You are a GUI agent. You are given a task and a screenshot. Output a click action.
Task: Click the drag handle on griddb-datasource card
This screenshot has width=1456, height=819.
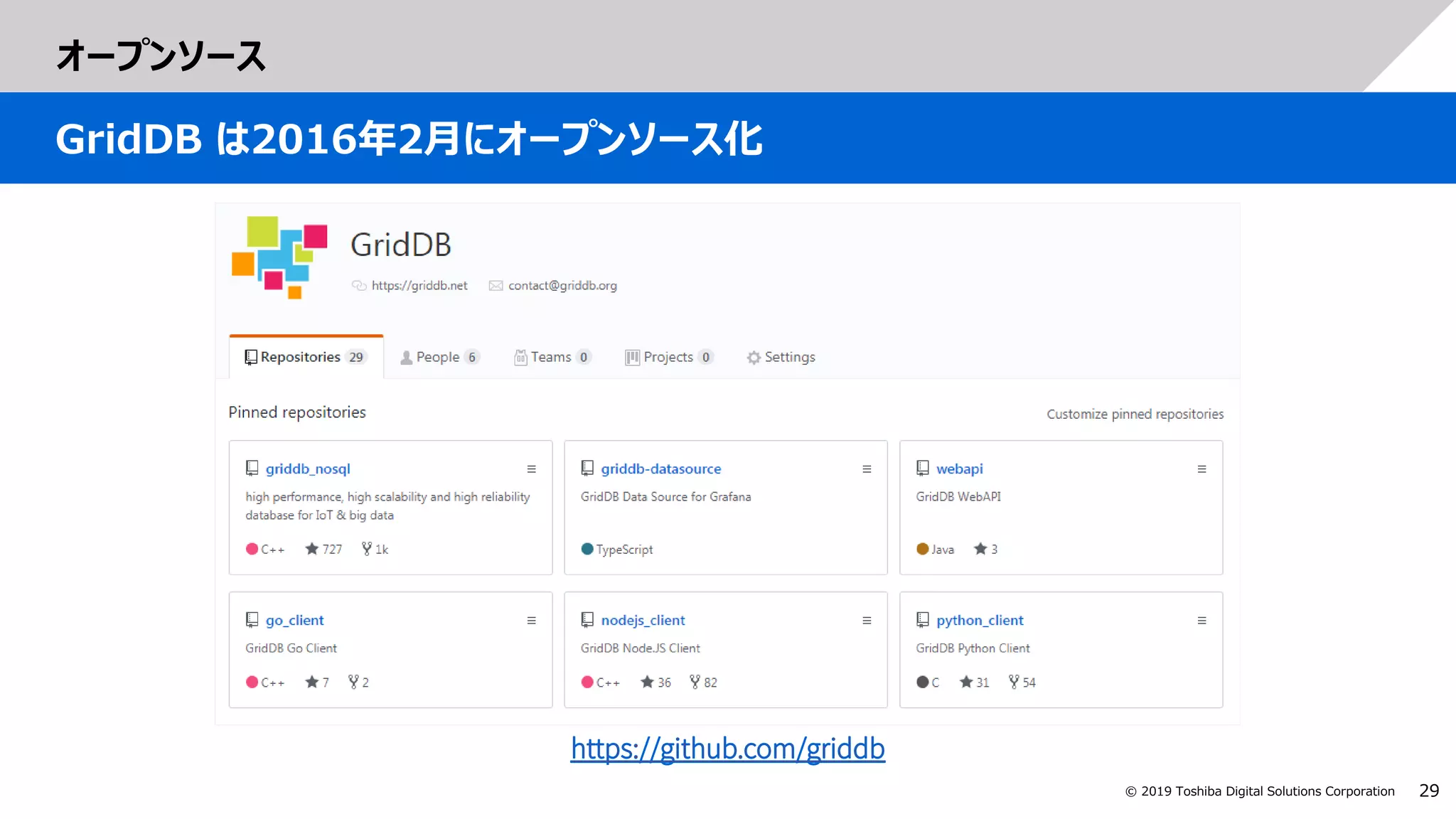coord(867,469)
